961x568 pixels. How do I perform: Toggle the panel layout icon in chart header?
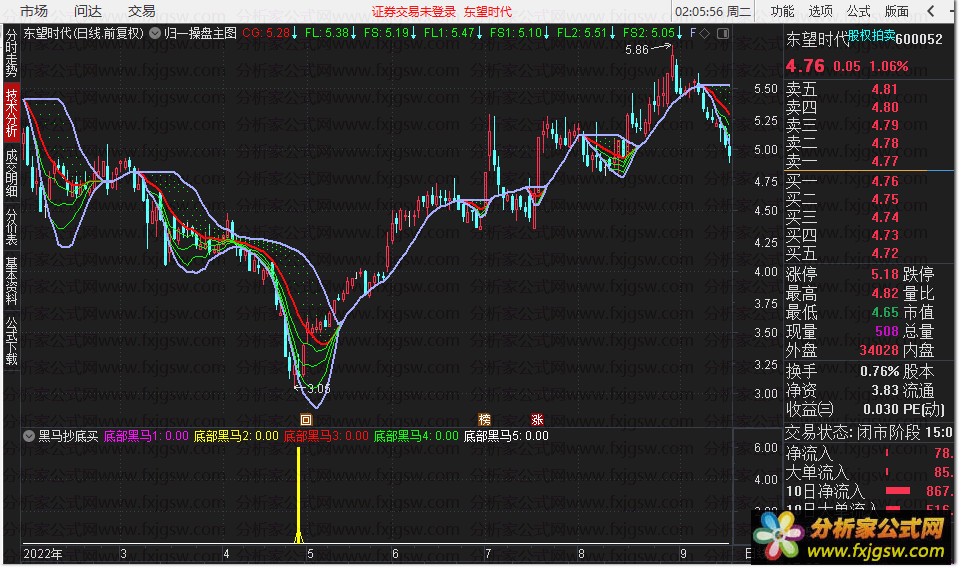tap(723, 33)
